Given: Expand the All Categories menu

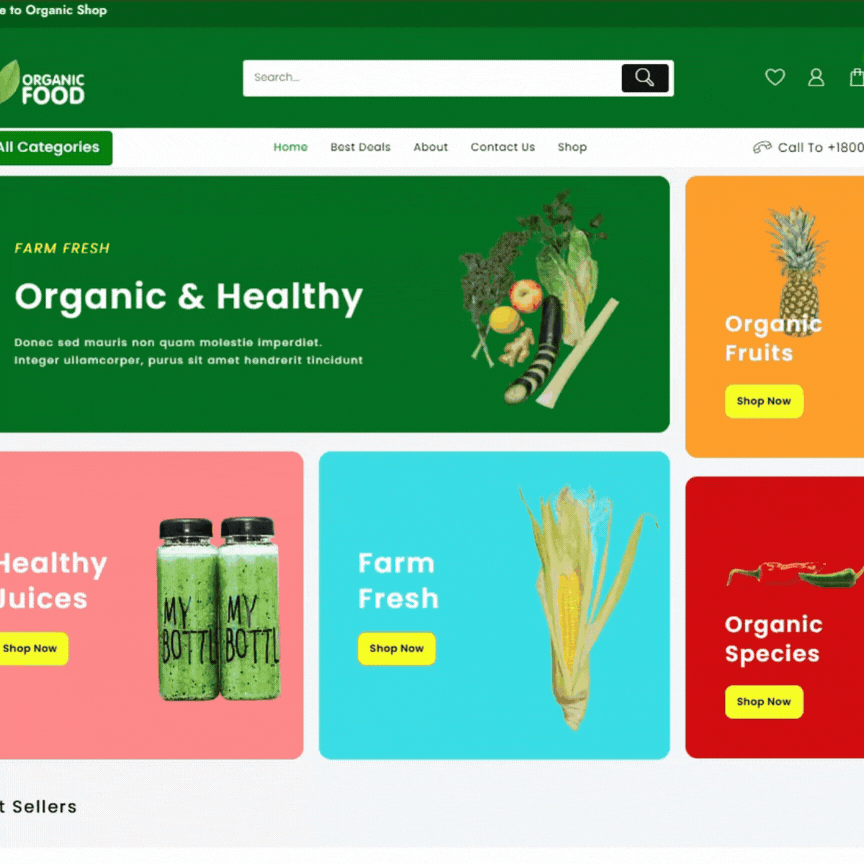Looking at the screenshot, I should pyautogui.click(x=55, y=148).
